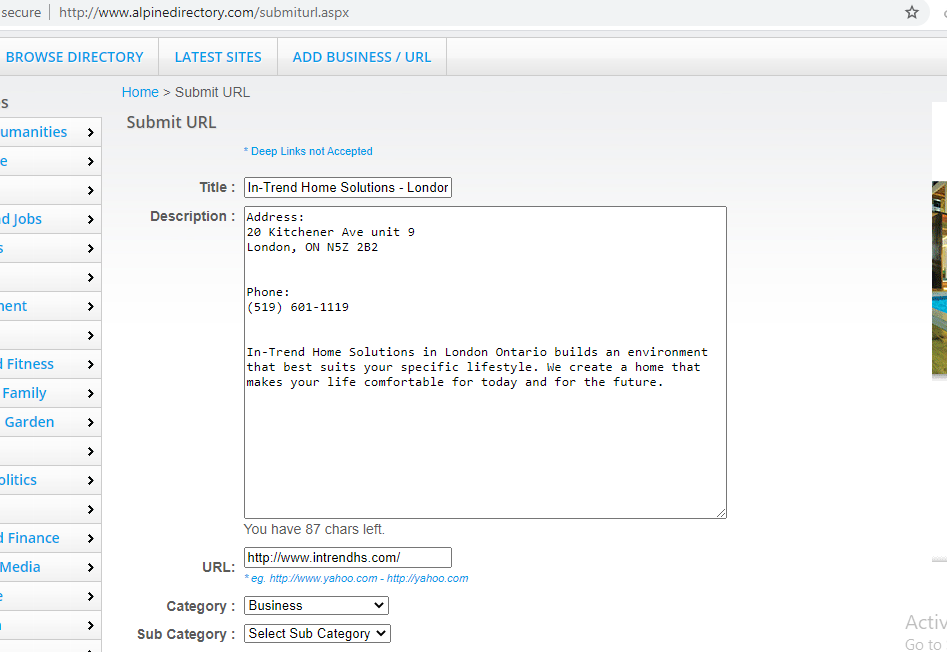Follow the Home breadcrumb link
The height and width of the screenshot is (652, 947).
140,92
